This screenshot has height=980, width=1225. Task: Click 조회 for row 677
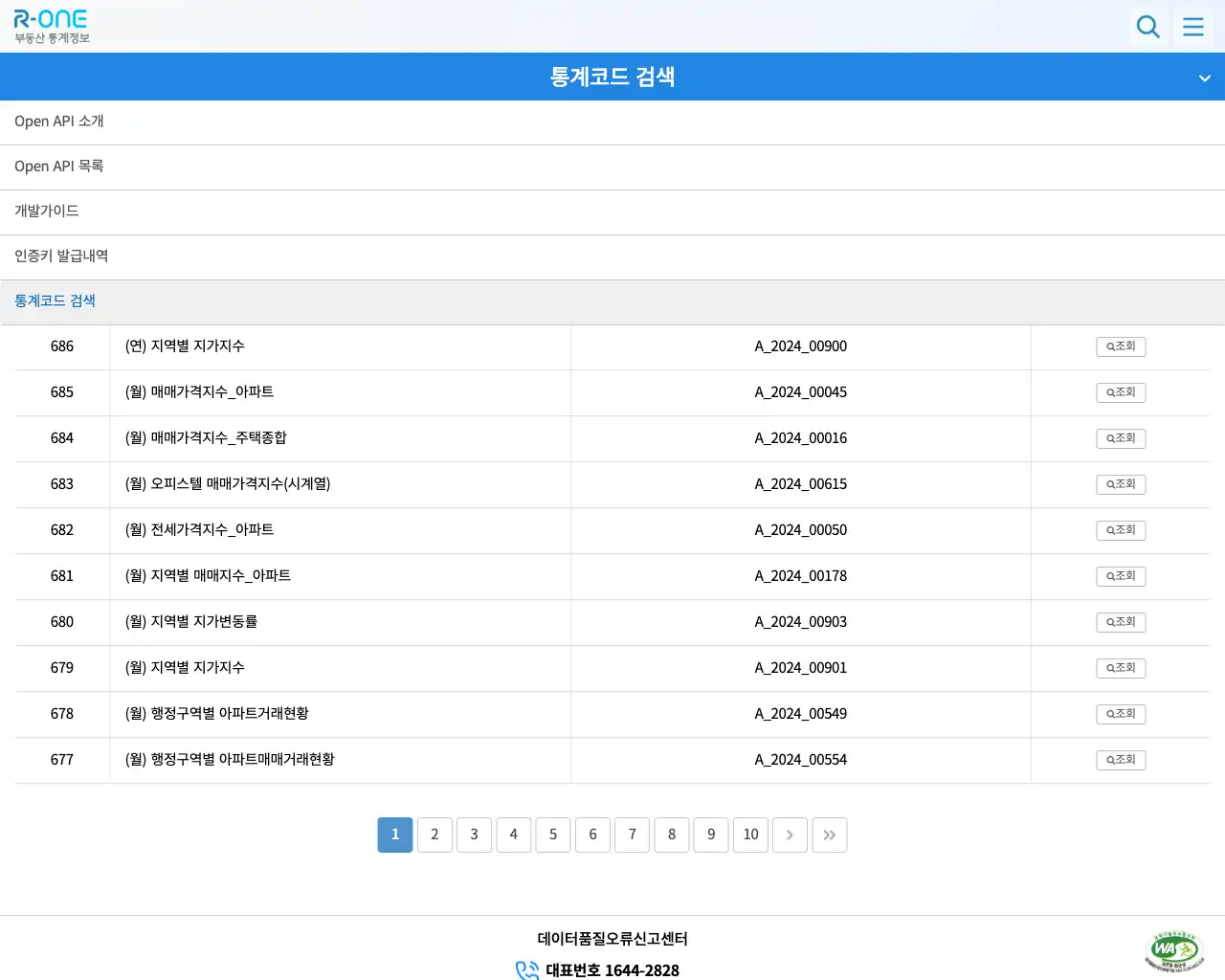click(x=1121, y=760)
